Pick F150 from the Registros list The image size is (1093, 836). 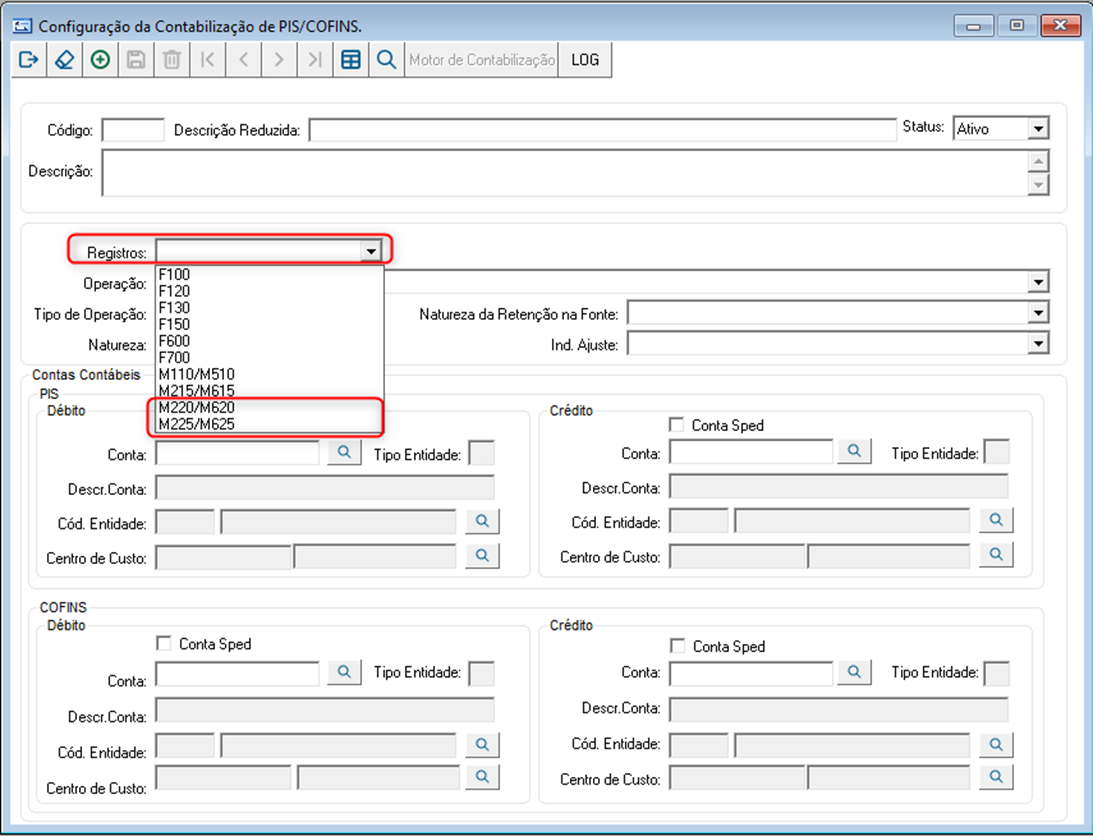pyautogui.click(x=269, y=324)
